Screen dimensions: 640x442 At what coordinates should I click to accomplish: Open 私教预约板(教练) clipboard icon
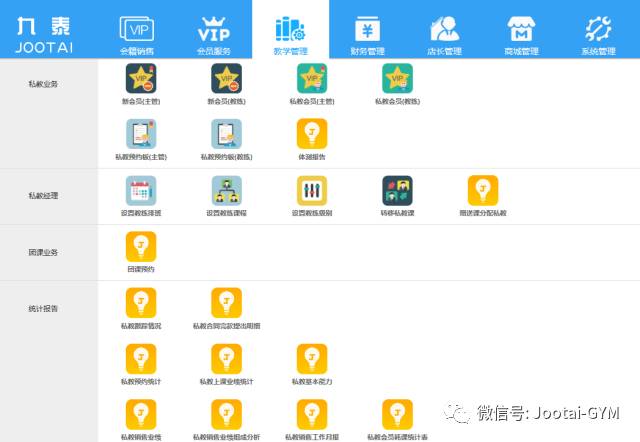[227, 134]
